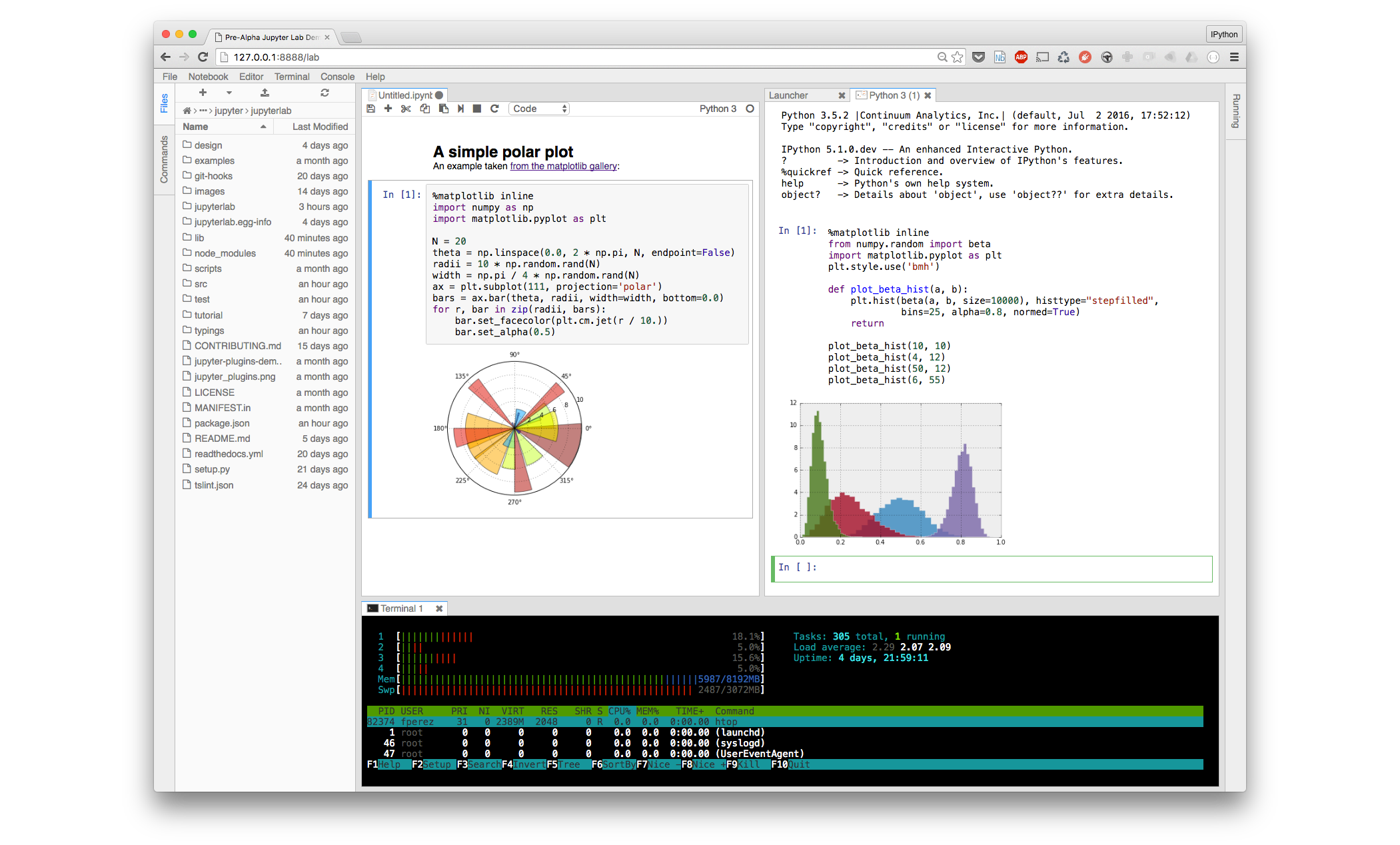
Task: Toggle the Files sidebar panel
Action: pos(165,103)
